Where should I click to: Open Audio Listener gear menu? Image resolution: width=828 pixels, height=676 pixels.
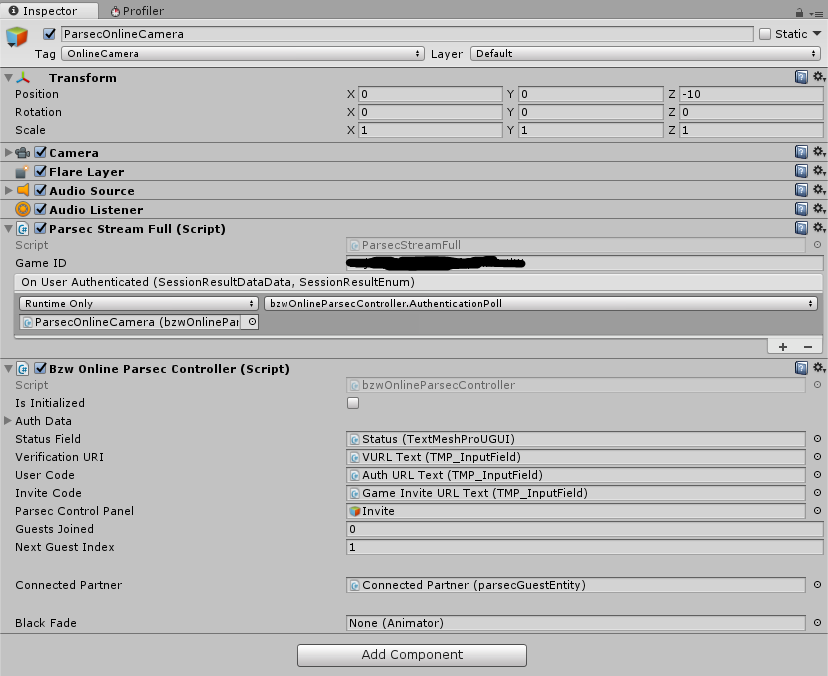[818, 209]
